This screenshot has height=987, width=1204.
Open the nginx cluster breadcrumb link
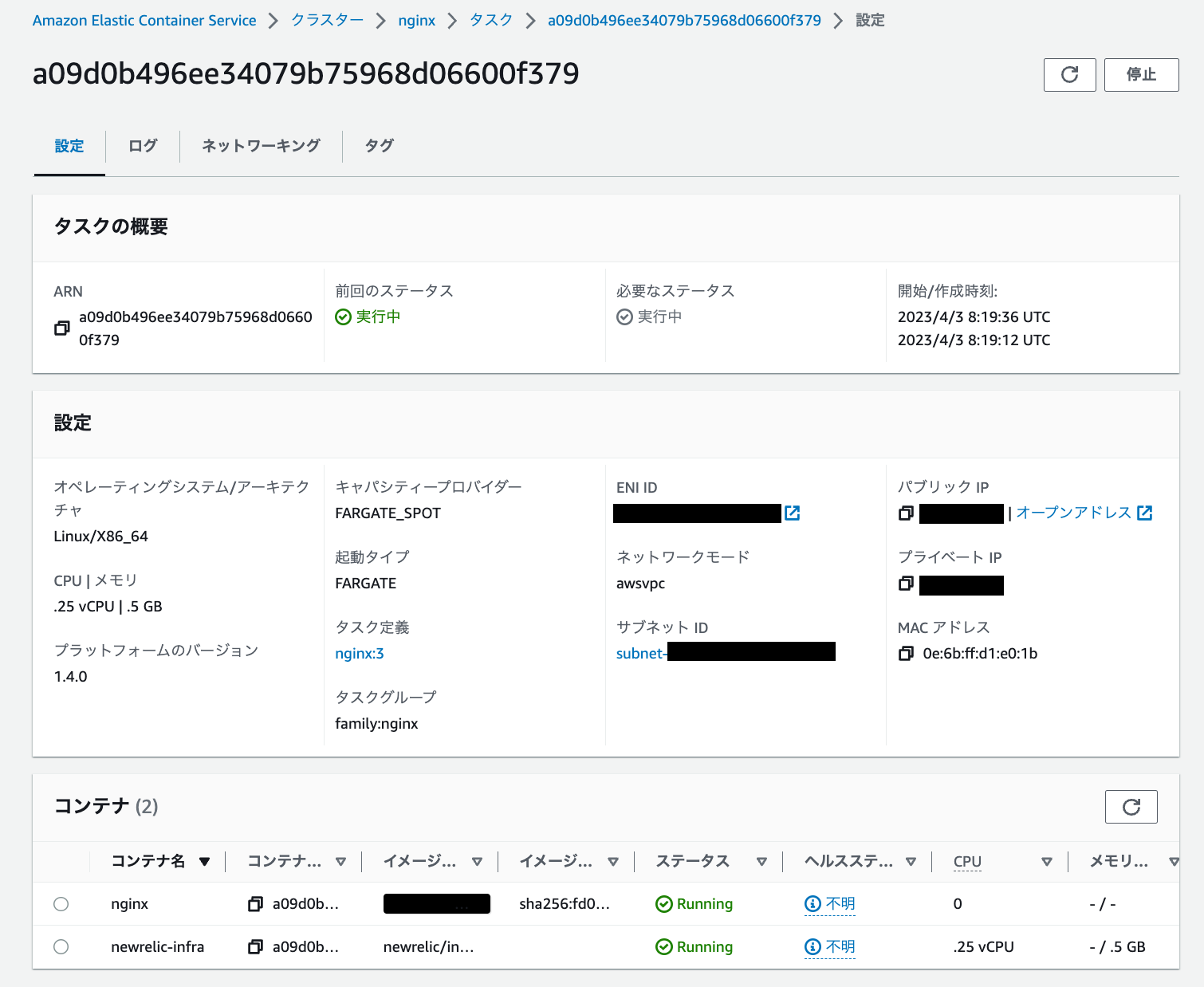click(416, 20)
